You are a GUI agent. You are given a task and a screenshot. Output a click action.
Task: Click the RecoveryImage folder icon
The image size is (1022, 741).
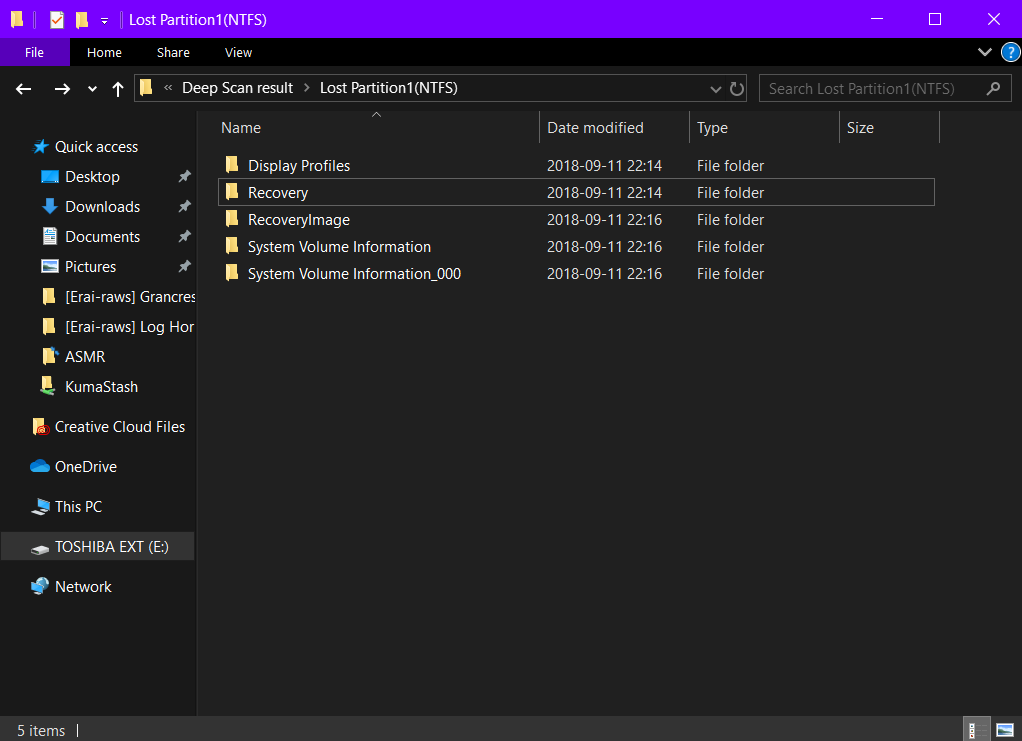pos(232,218)
